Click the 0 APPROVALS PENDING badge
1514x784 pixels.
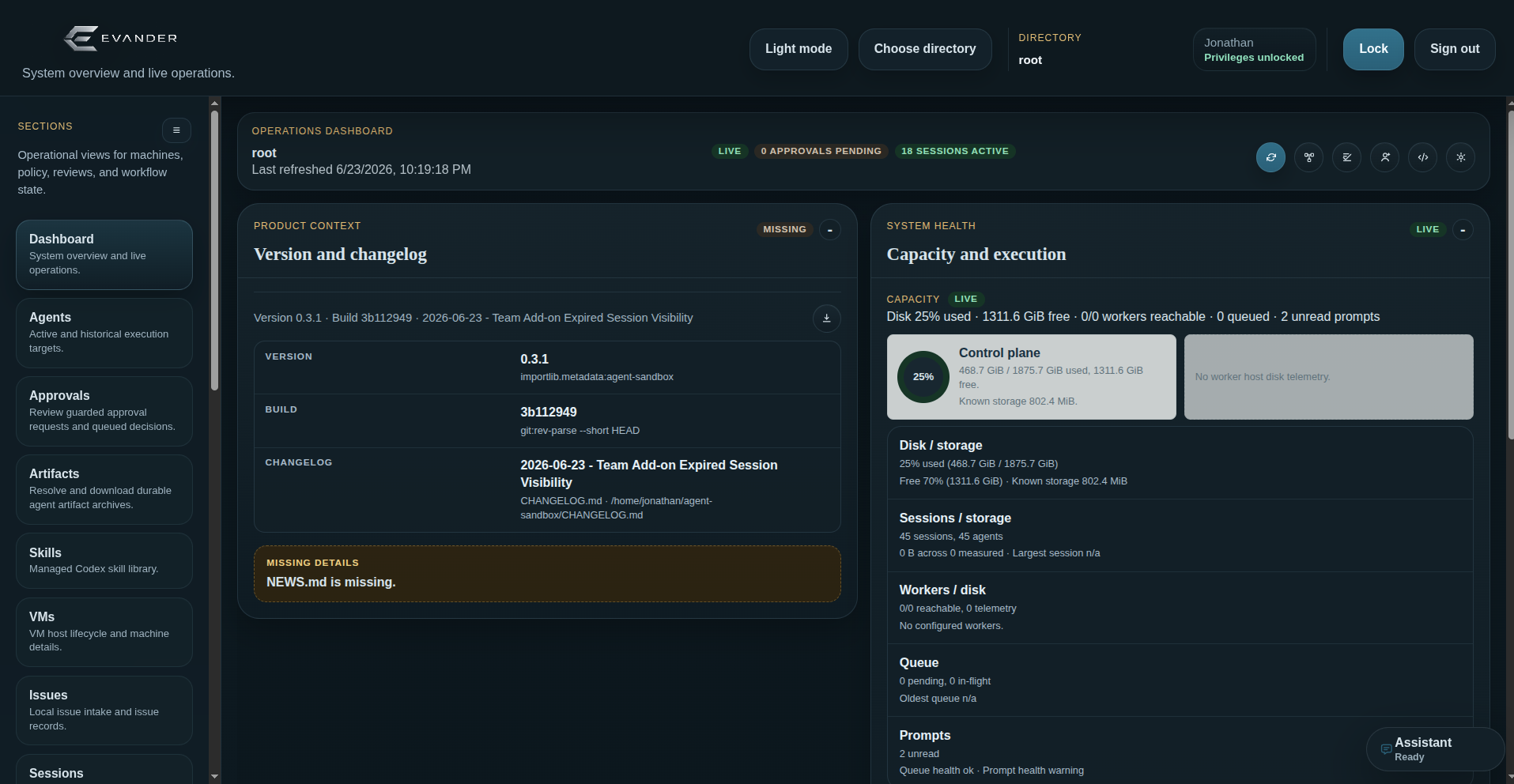tap(821, 151)
